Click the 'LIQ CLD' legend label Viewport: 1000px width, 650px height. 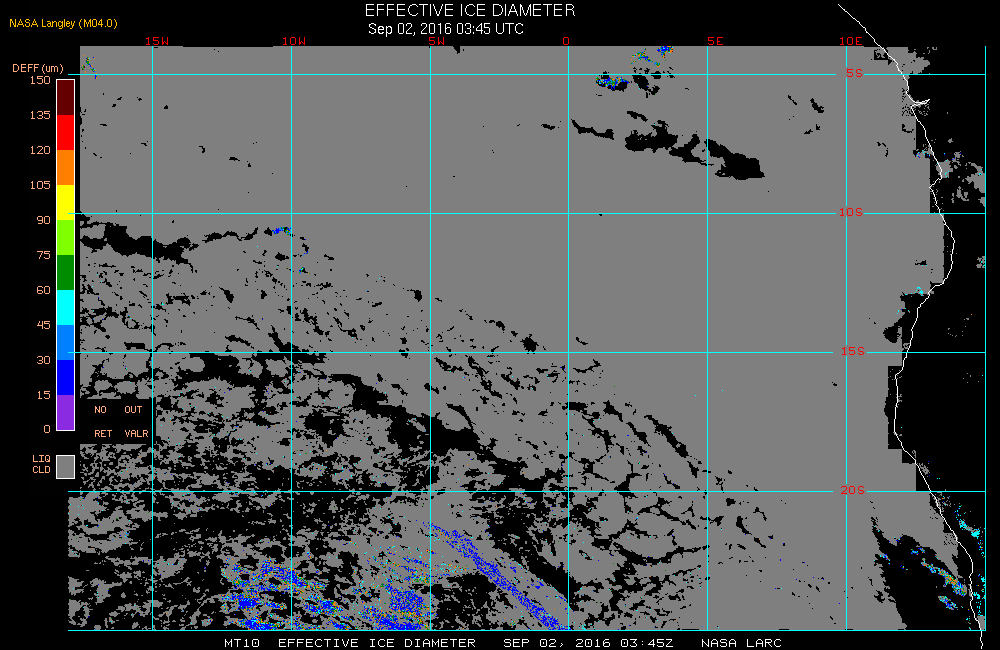pyautogui.click(x=41, y=464)
